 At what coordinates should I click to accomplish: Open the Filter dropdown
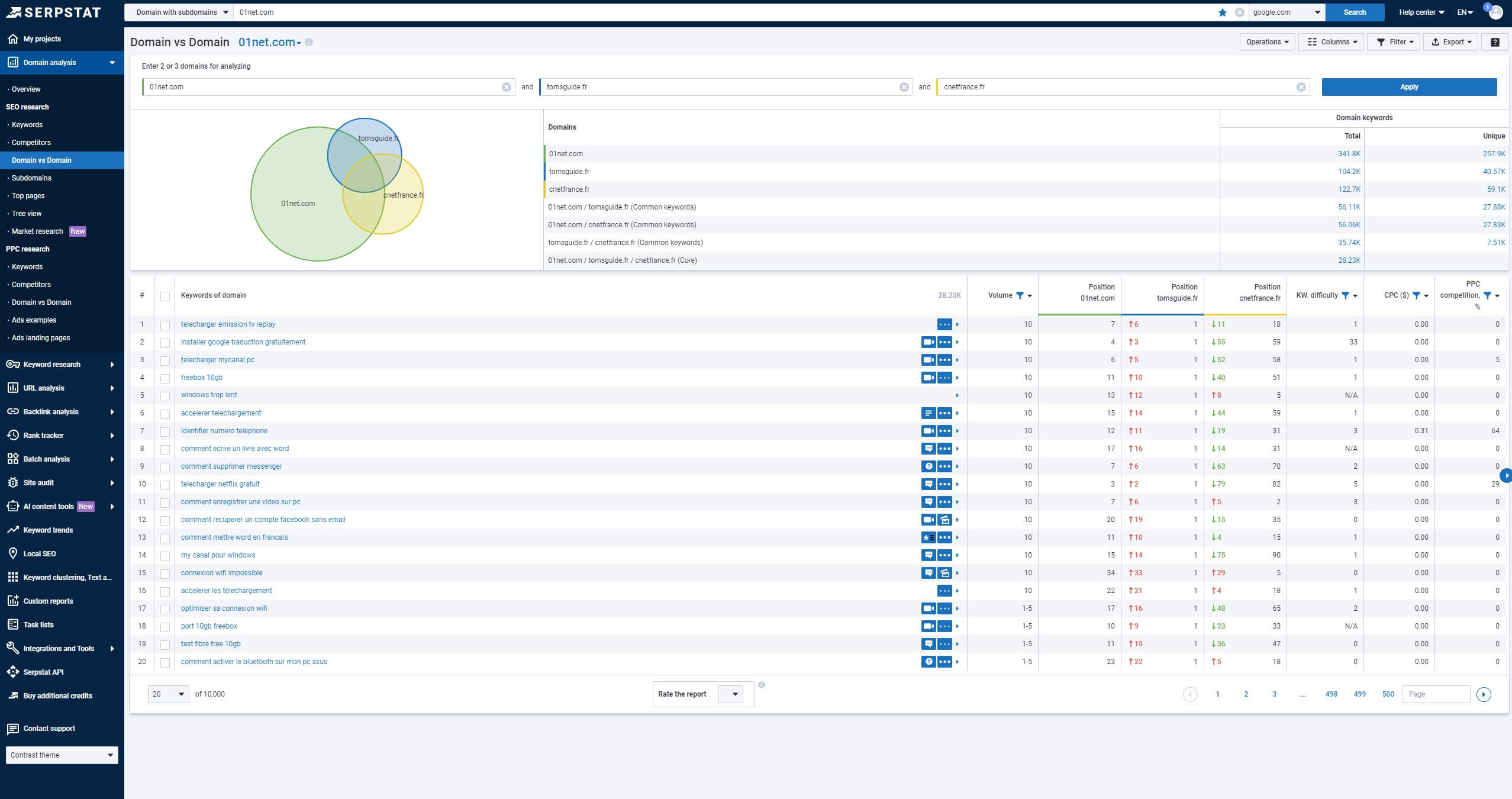pyautogui.click(x=1394, y=42)
